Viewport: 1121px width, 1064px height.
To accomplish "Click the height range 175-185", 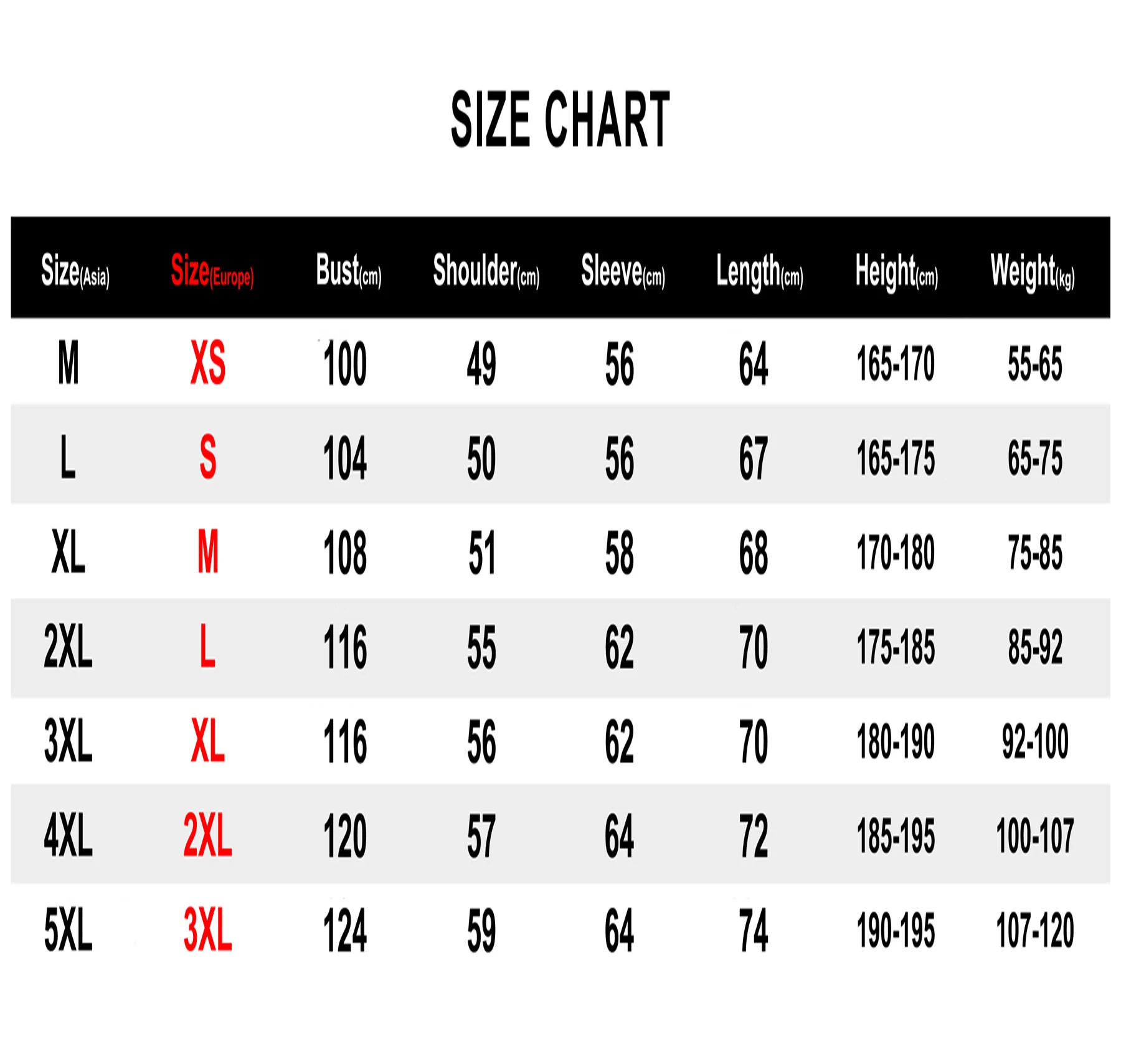I will point(896,647).
